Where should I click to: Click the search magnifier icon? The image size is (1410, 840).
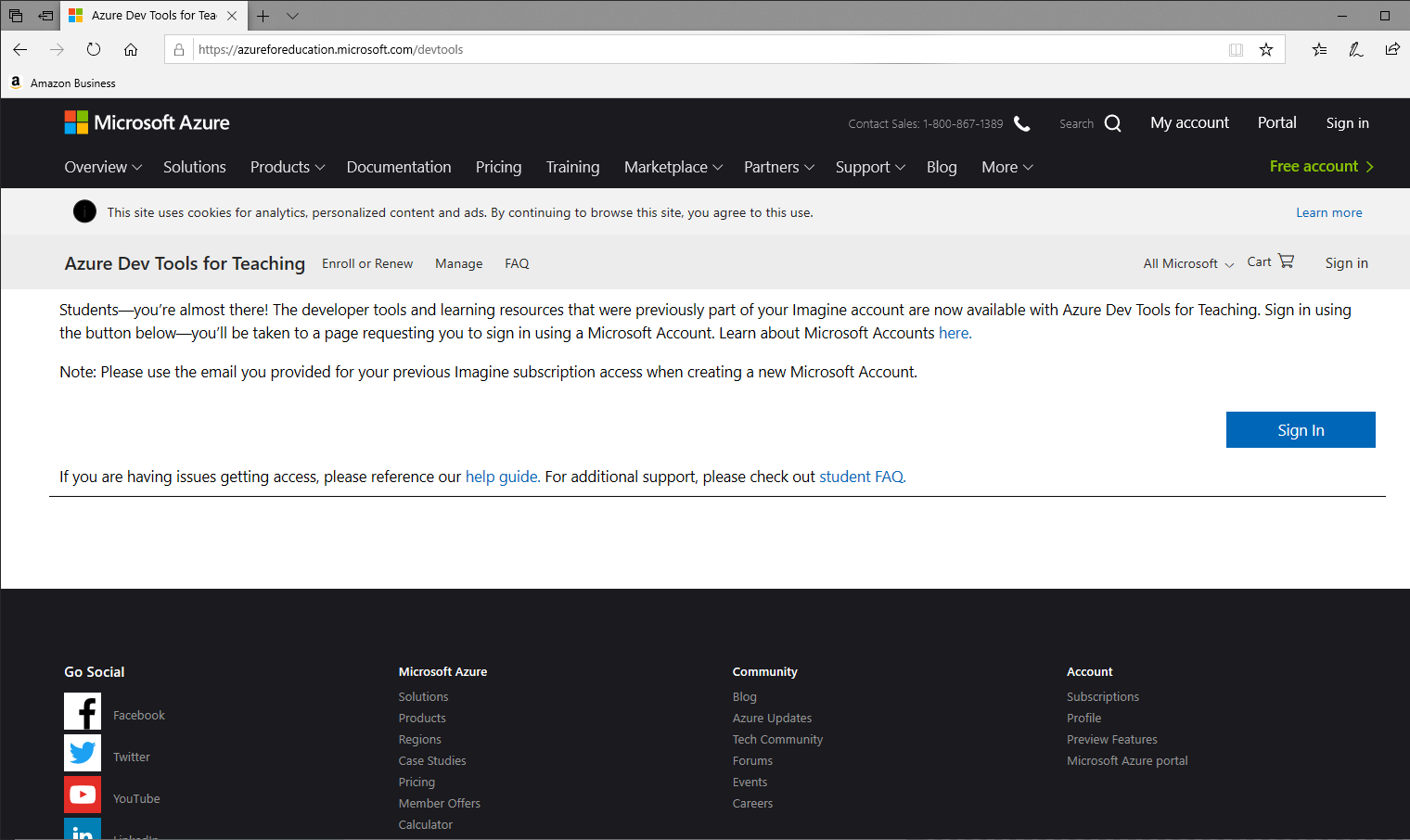(x=1112, y=123)
